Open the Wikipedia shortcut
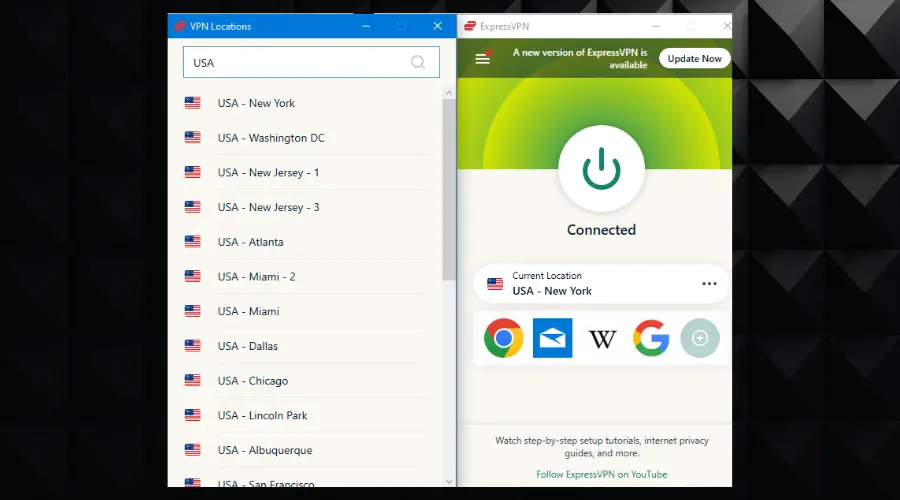The height and width of the screenshot is (500, 900). coord(602,339)
